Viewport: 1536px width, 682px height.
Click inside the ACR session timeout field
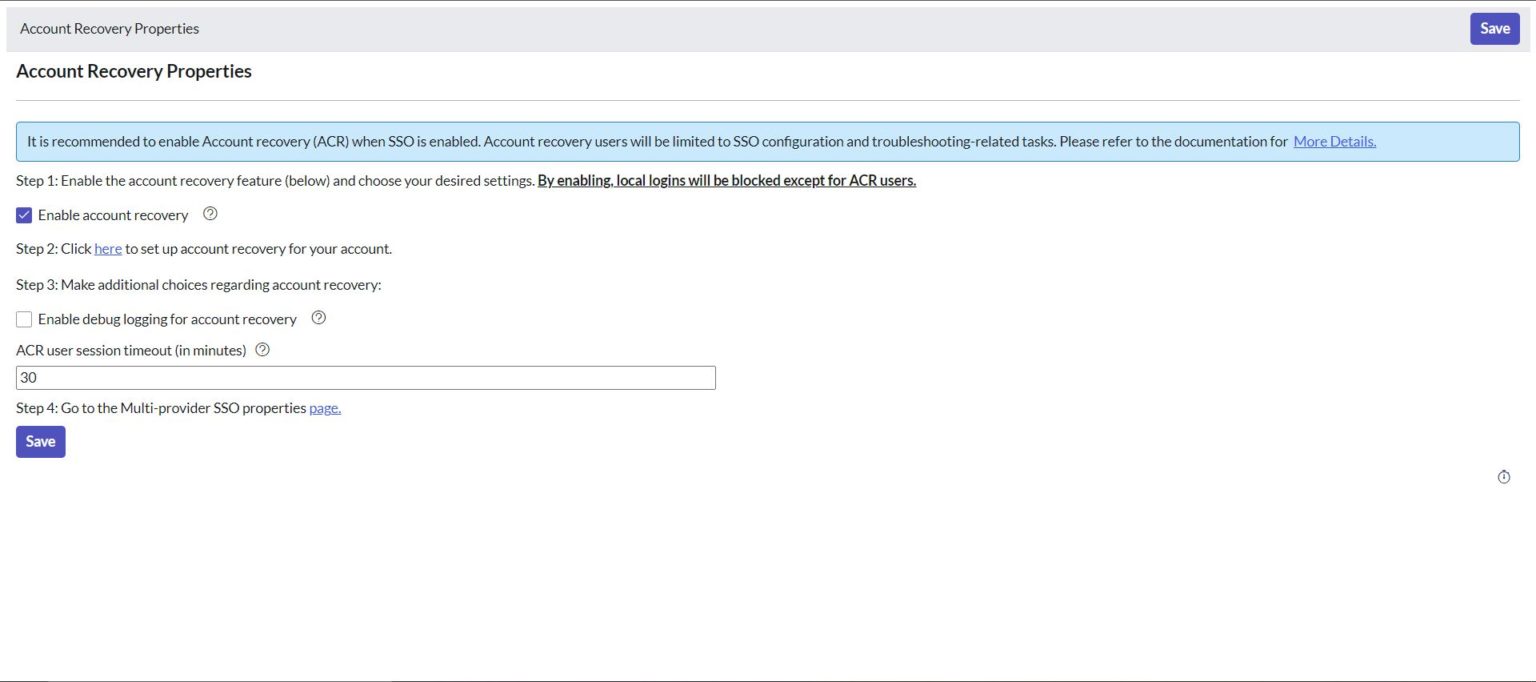coord(365,377)
